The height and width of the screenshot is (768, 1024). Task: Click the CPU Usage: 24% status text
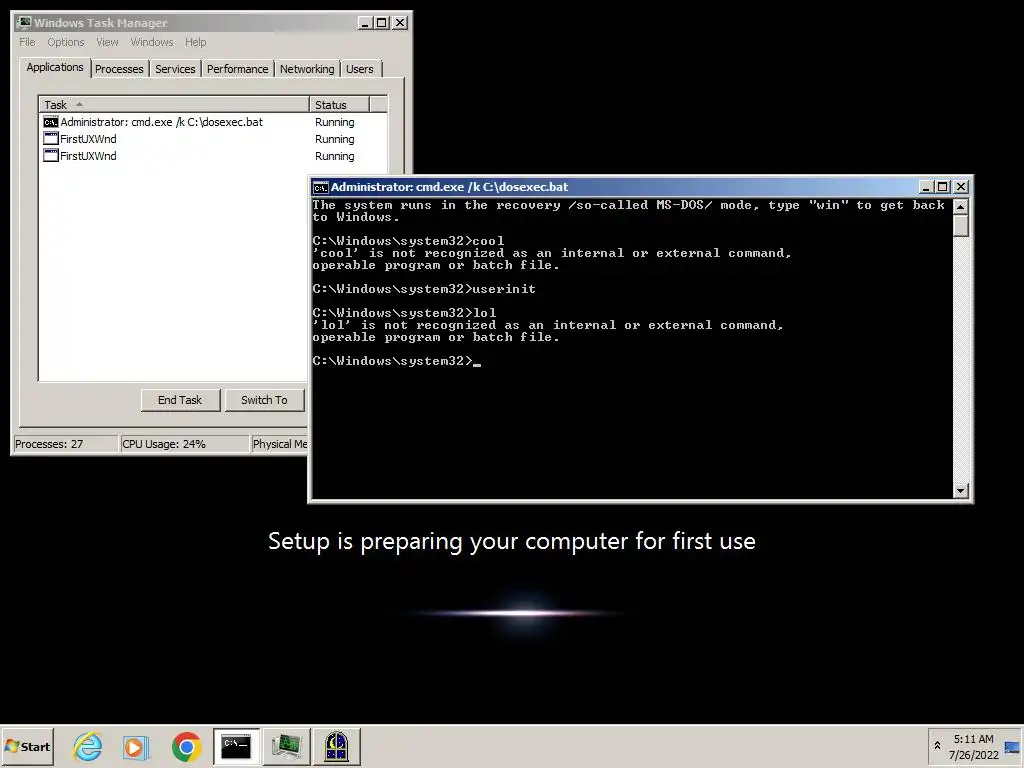tap(164, 444)
